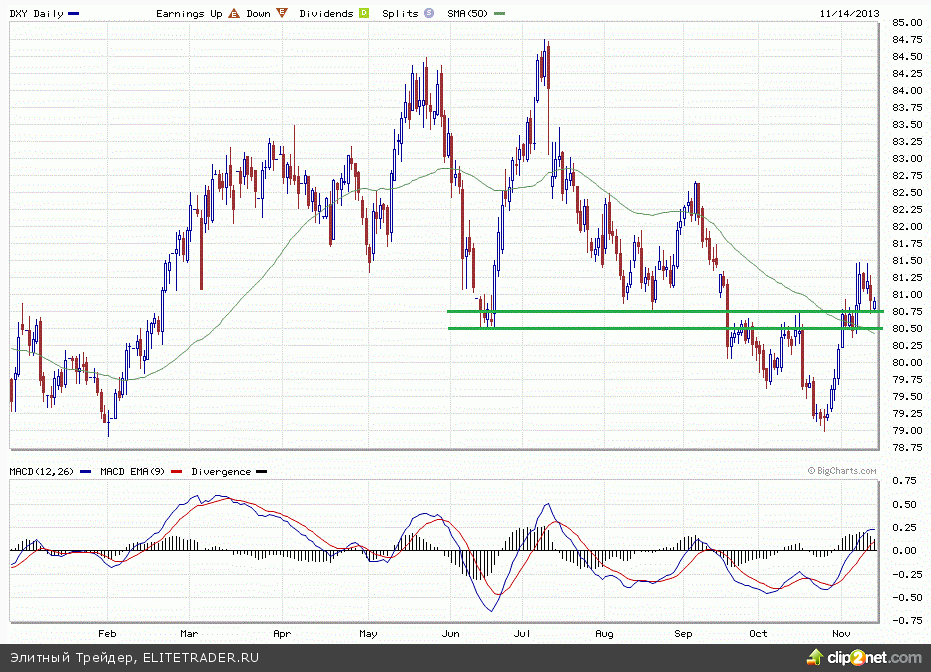931x672 pixels.
Task: Click the Earnings Down triangle icon
Action: click(281, 14)
